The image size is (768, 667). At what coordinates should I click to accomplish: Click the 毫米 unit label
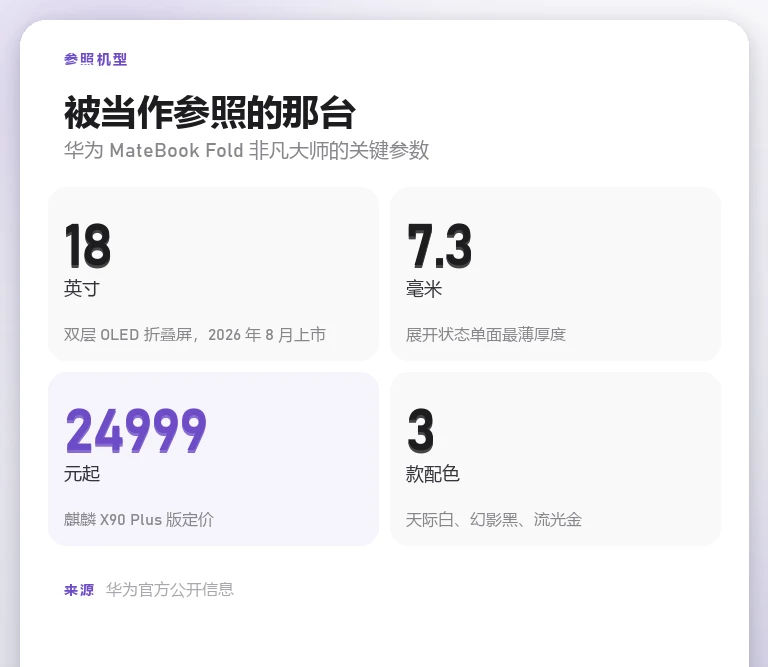424,288
